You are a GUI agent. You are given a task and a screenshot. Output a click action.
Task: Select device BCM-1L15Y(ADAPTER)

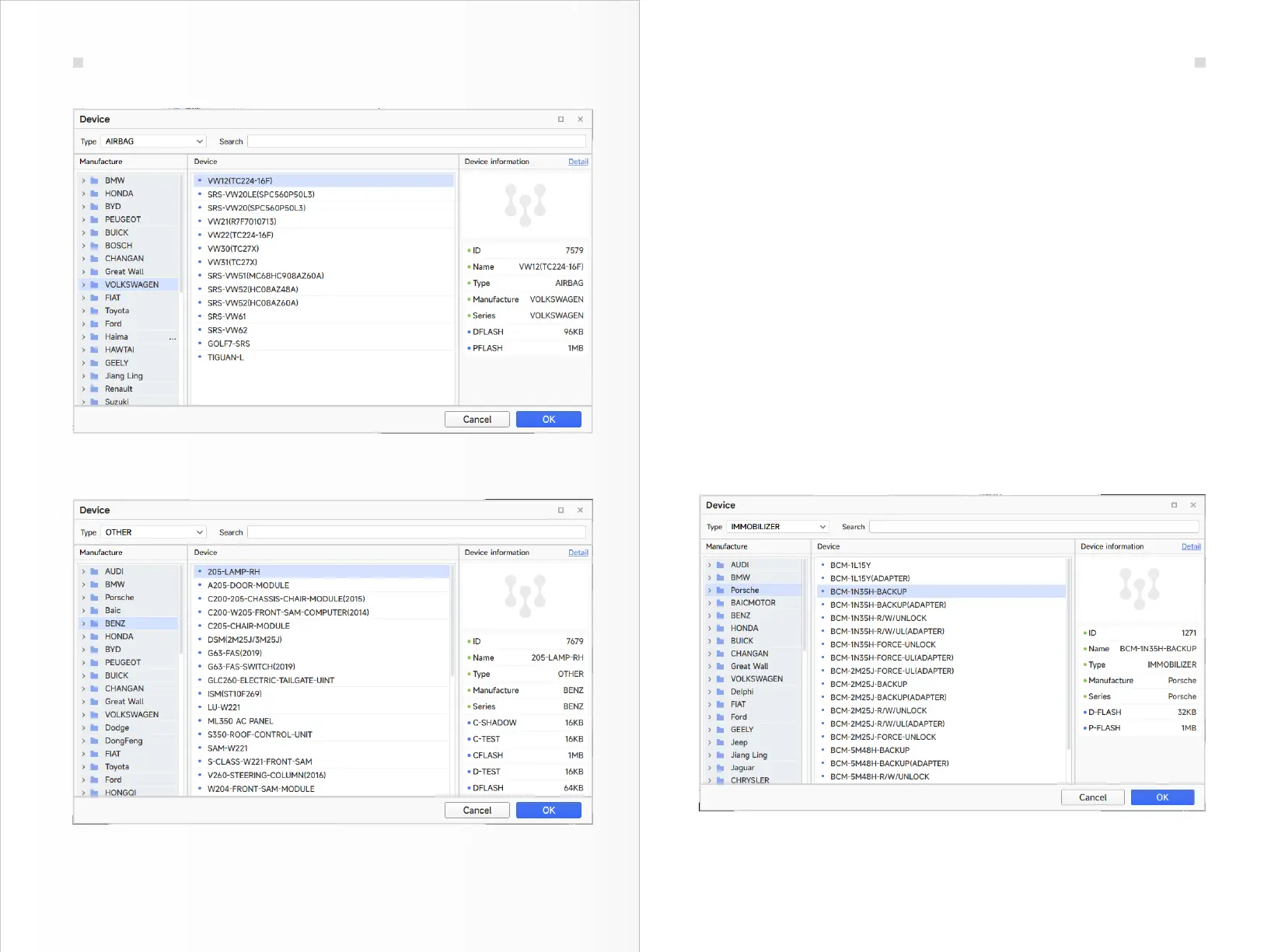point(941,578)
